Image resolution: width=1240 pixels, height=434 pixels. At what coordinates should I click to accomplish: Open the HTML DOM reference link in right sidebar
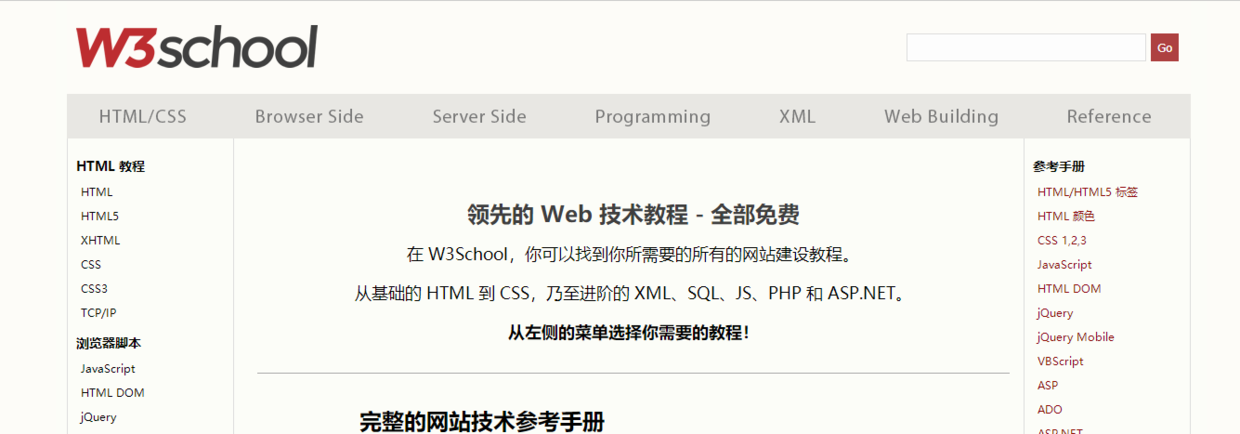pos(1070,289)
